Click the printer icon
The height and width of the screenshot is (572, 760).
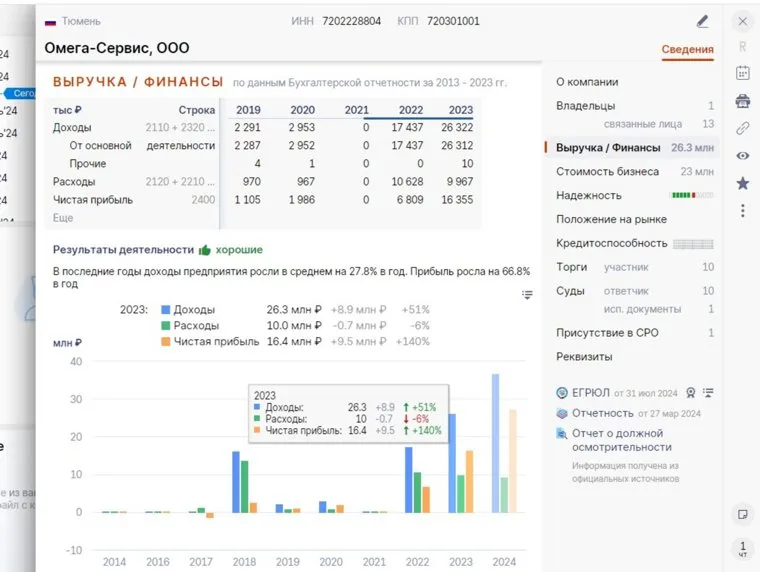[742, 100]
